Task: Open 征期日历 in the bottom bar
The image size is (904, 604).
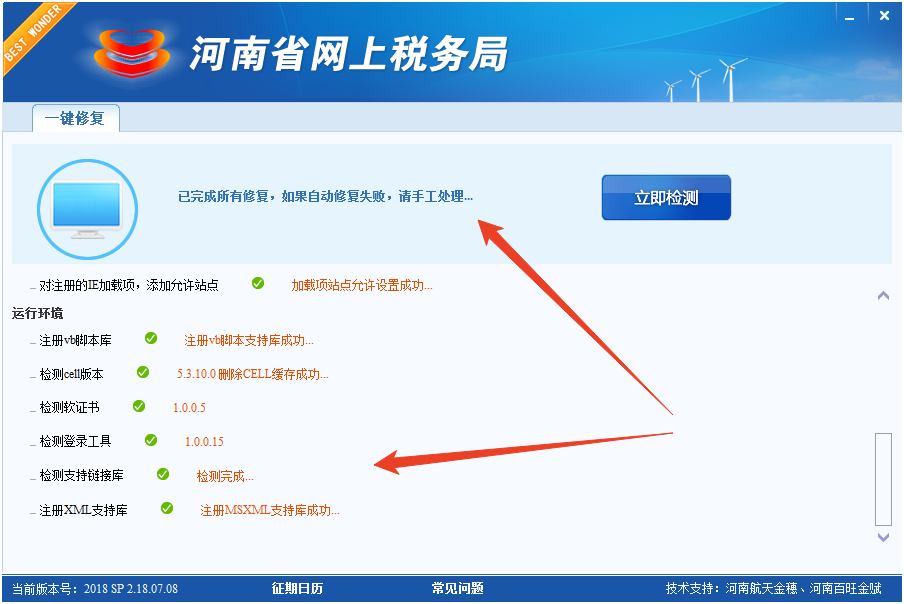Action: pyautogui.click(x=297, y=588)
